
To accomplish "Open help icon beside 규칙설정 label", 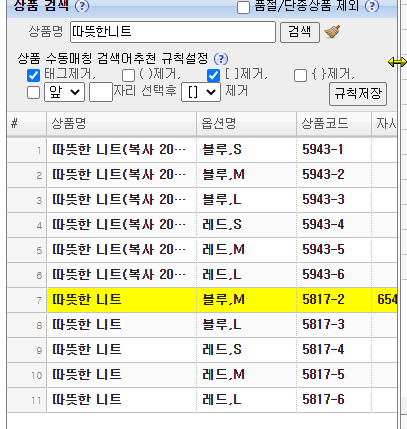I will [221, 59].
